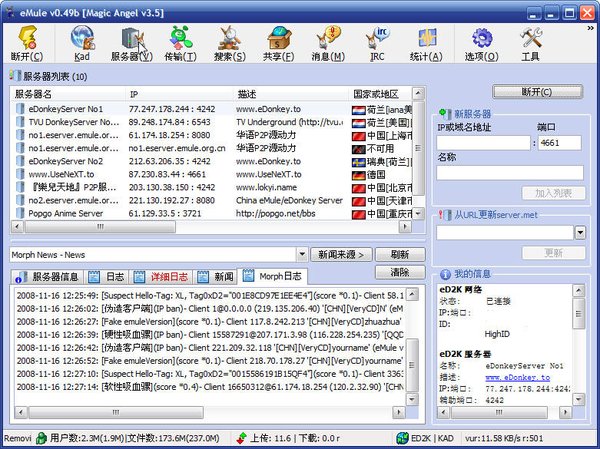This screenshot has height=449, width=600.
Task: Click the 加入列表 add to list button
Action: (553, 193)
